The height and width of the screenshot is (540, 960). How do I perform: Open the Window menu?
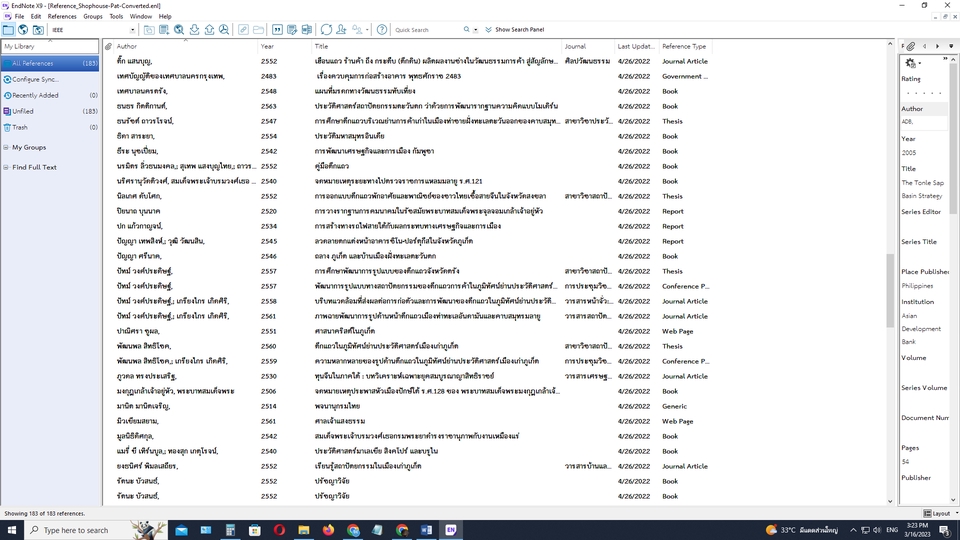(x=141, y=17)
